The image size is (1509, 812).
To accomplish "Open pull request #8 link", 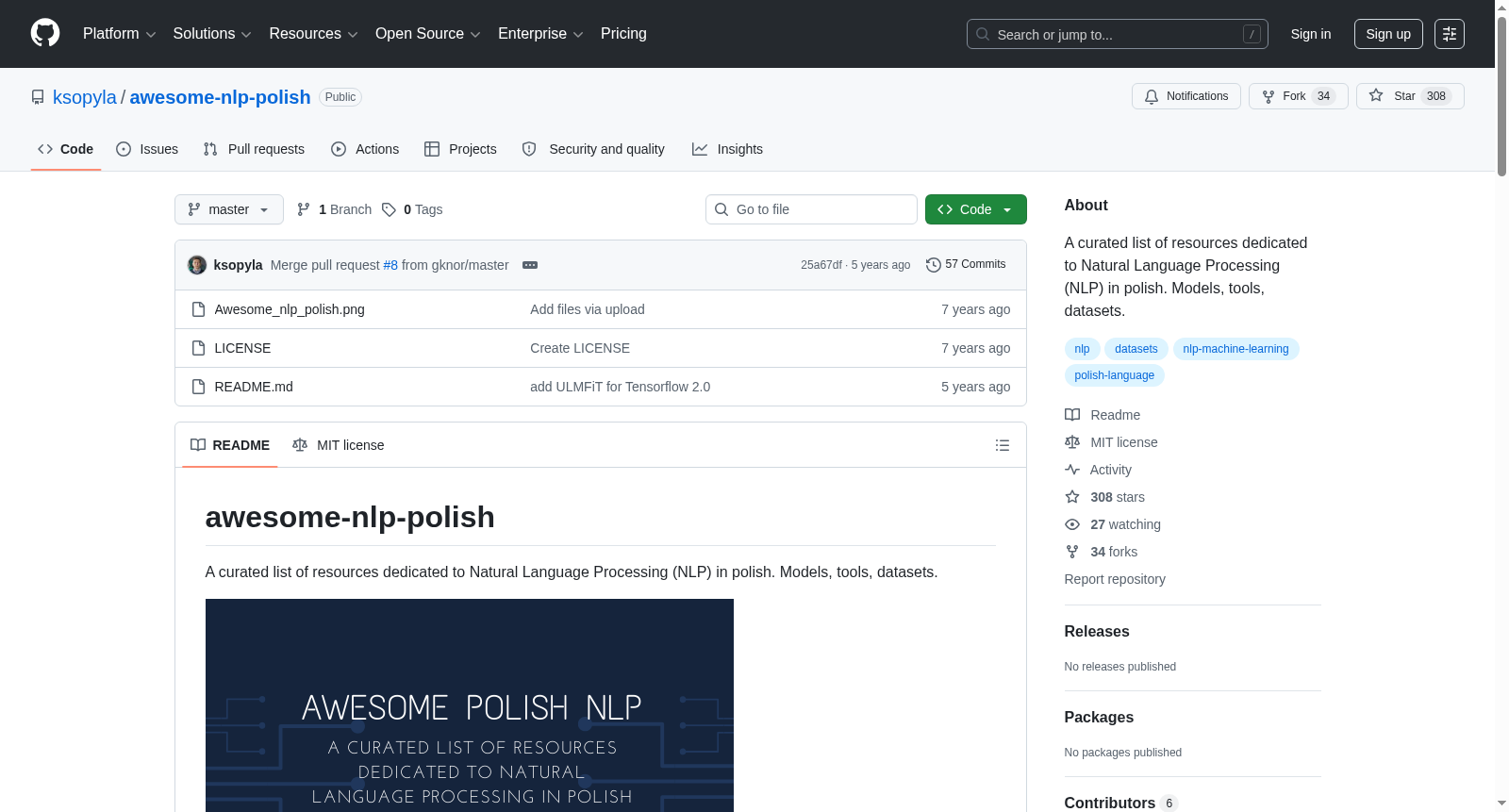I will tap(390, 265).
